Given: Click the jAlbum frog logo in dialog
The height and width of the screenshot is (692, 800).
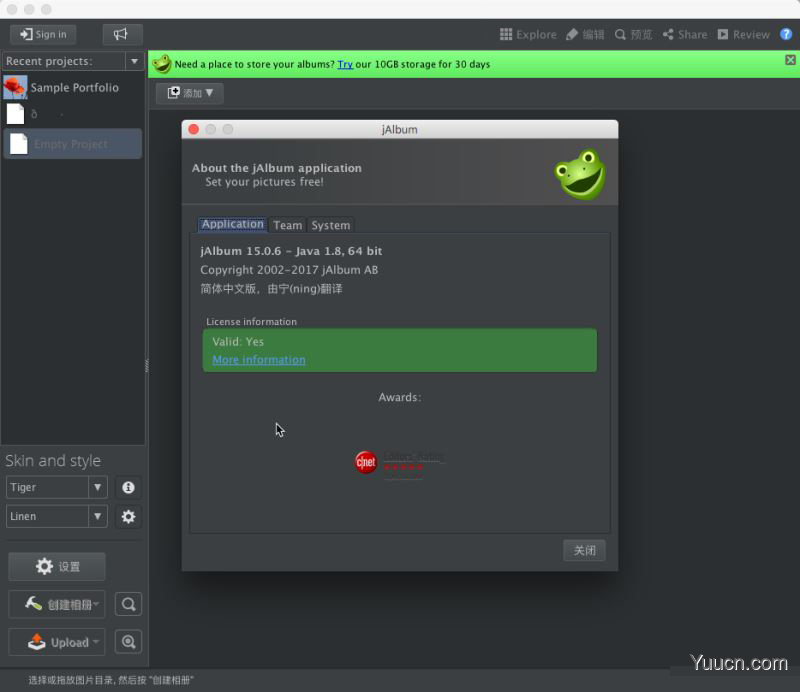Looking at the screenshot, I should 580,174.
